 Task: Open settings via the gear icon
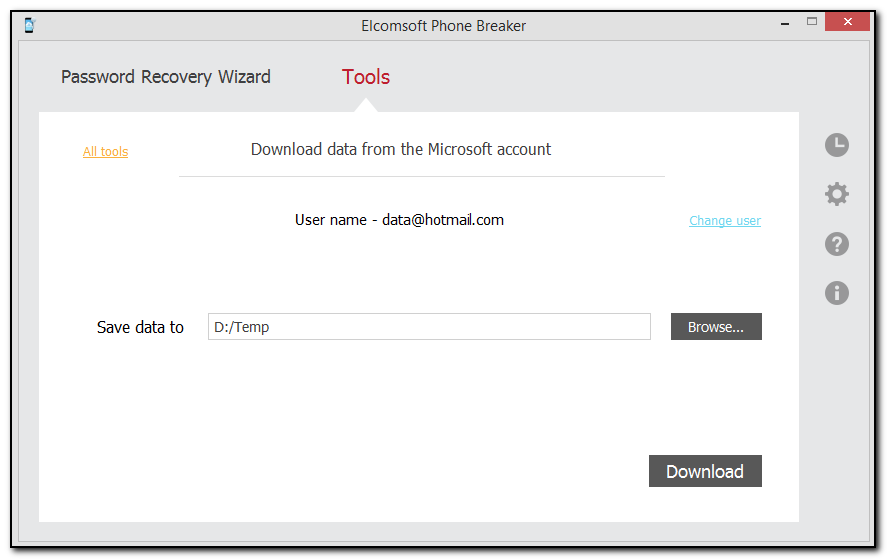point(836,194)
